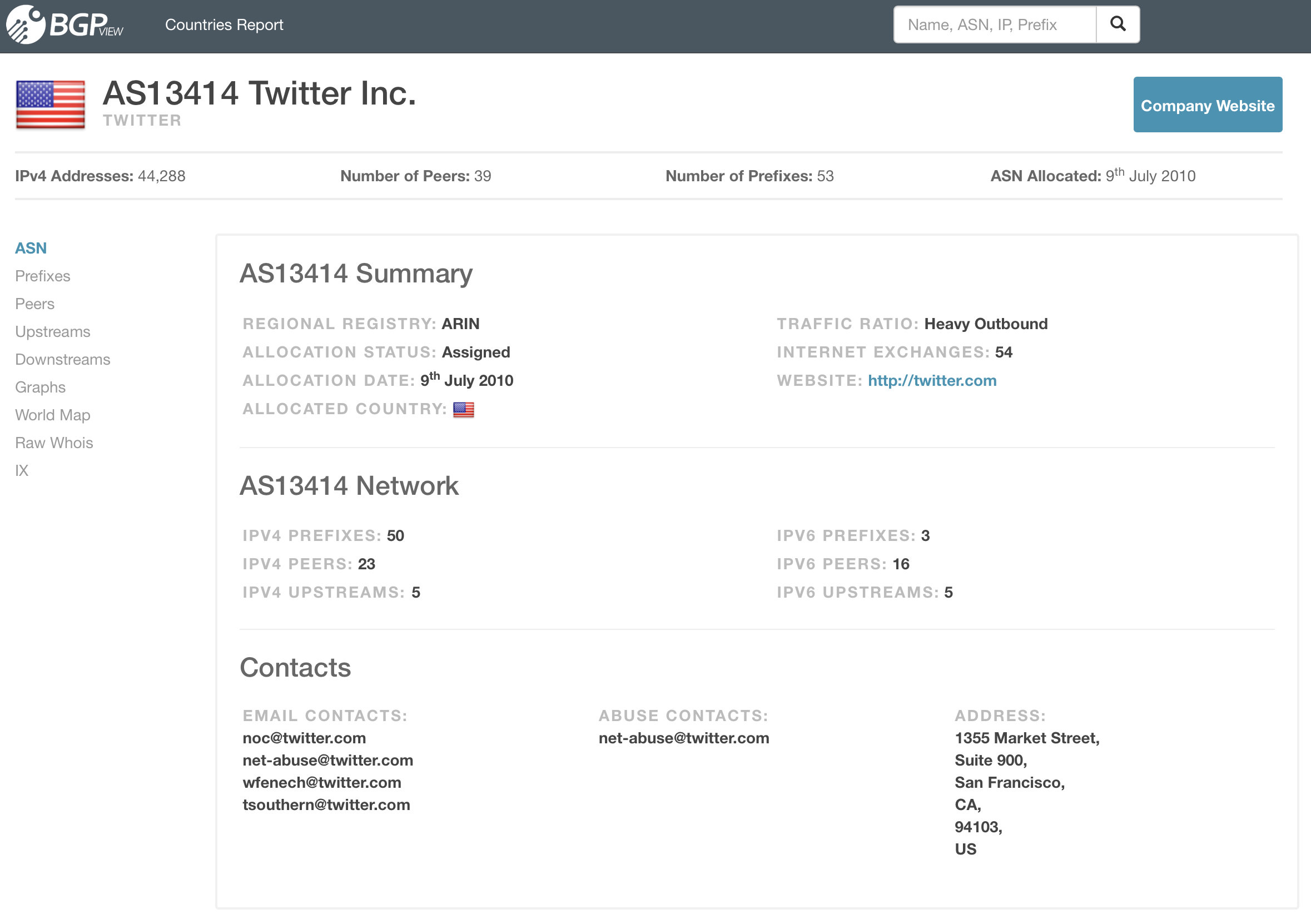
Task: Click the IPv4 Peers value 23
Action: point(366,564)
